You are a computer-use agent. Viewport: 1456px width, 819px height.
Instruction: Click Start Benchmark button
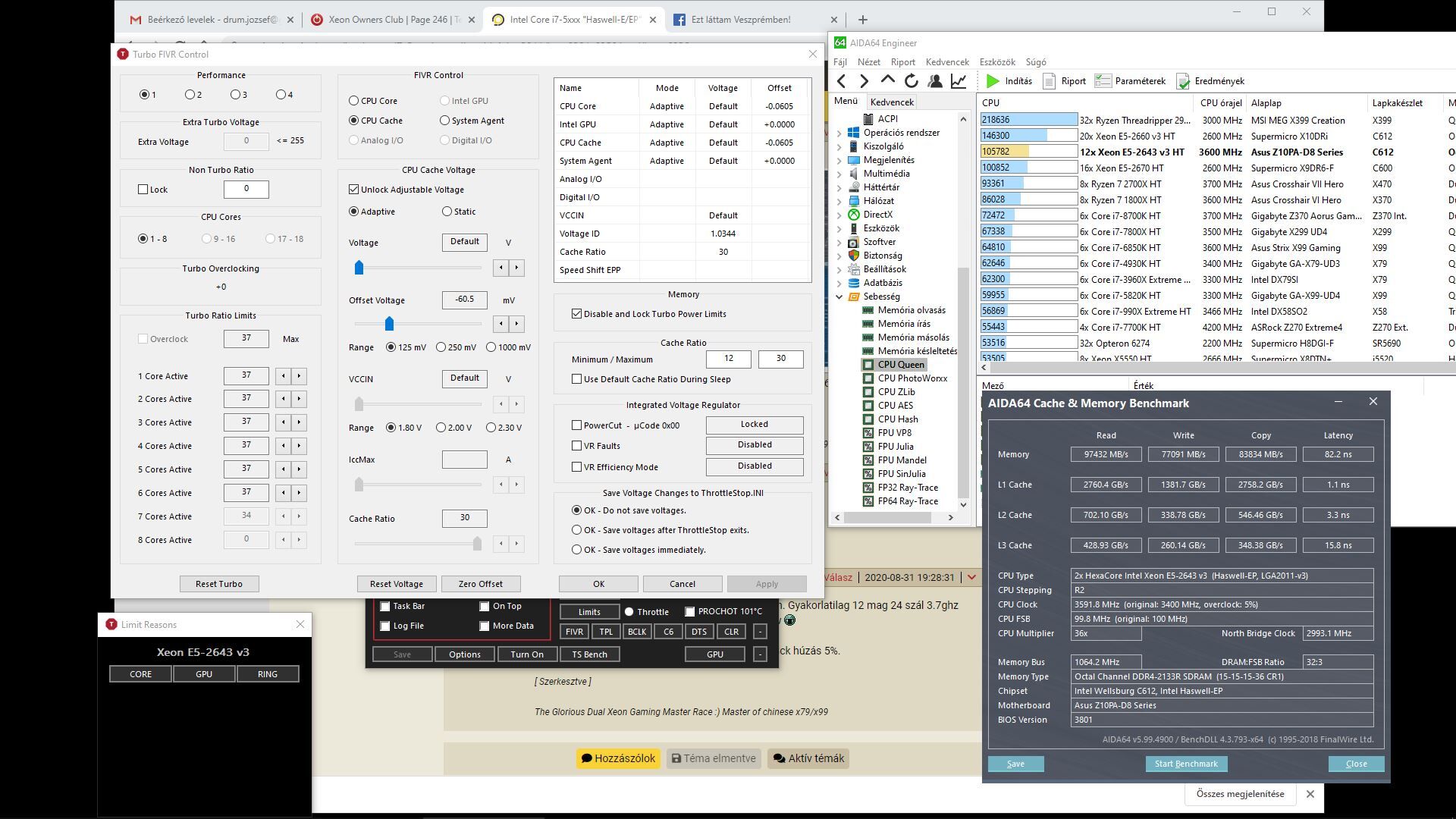tap(1186, 764)
